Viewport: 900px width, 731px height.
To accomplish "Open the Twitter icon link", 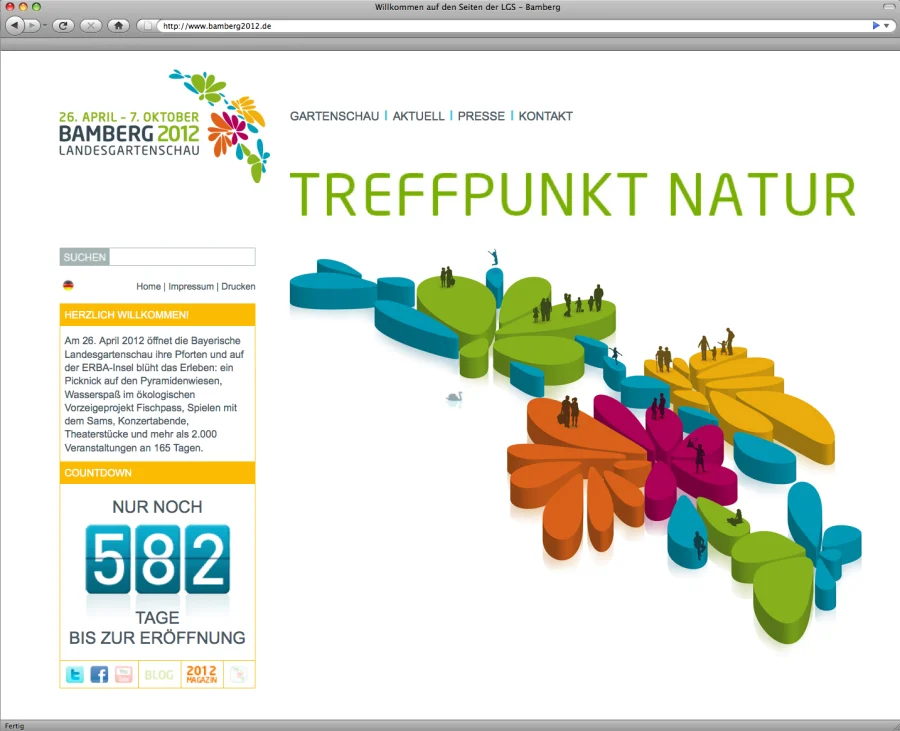I will (75, 675).
